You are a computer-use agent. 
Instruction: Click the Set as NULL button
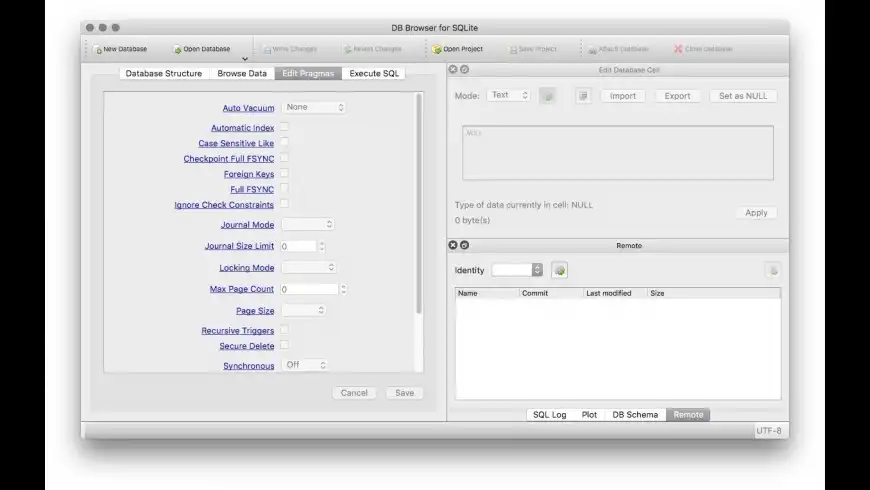[x=743, y=96]
